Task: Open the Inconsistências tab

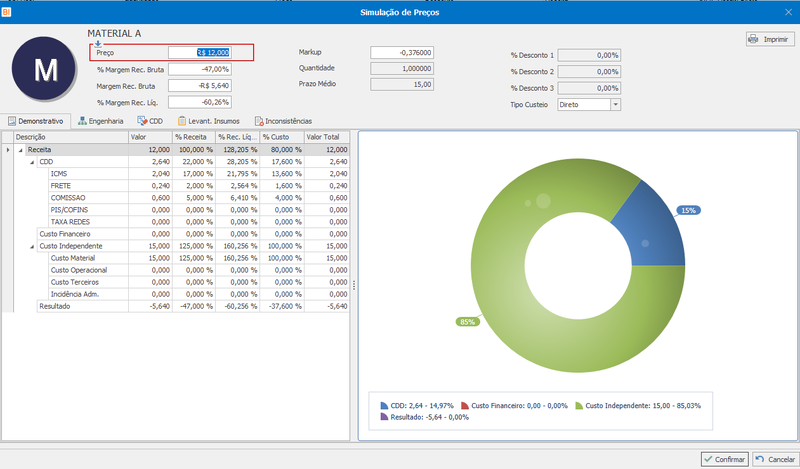Action: (x=283, y=121)
